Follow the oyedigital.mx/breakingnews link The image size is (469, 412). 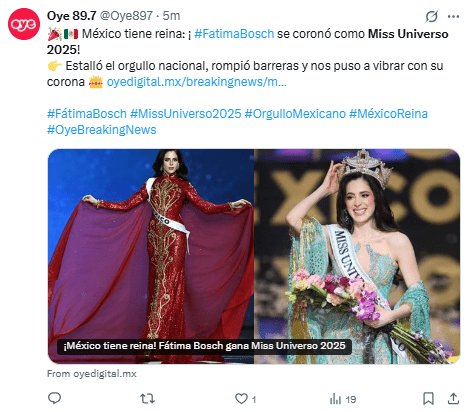point(196,82)
